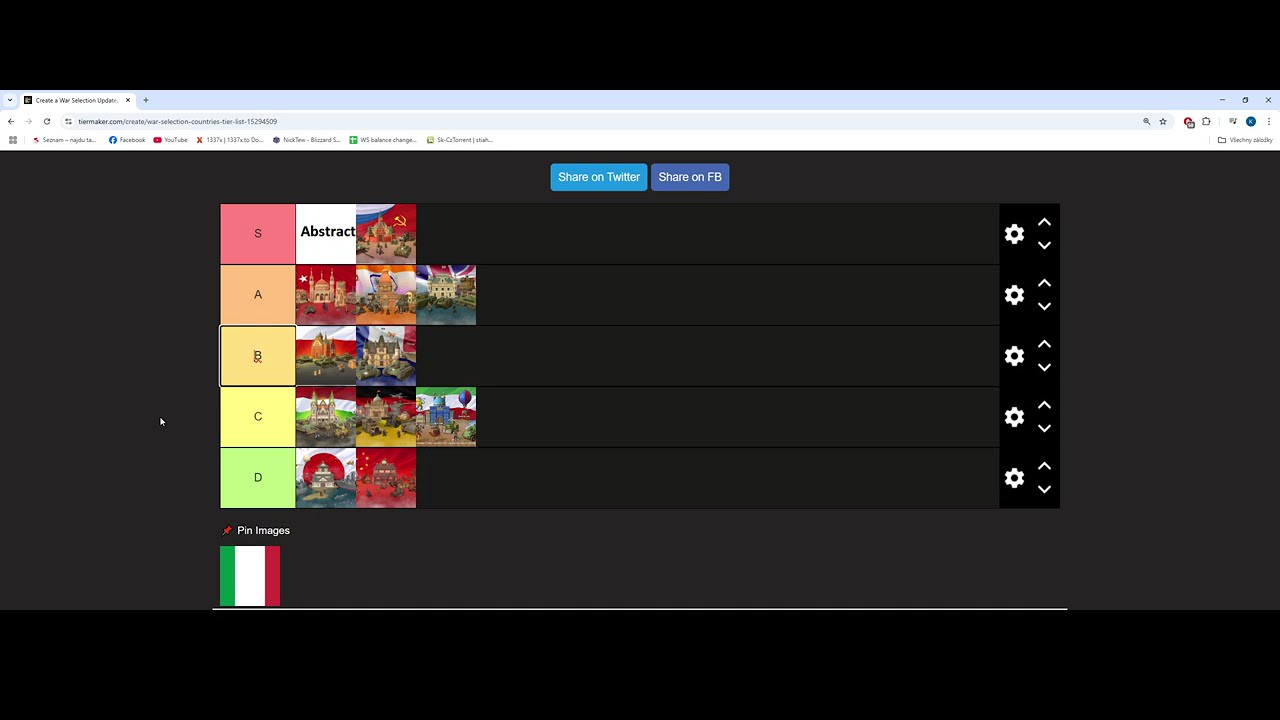This screenshot has height=720, width=1280.
Task: Move the S tier row up
Action: point(1044,222)
